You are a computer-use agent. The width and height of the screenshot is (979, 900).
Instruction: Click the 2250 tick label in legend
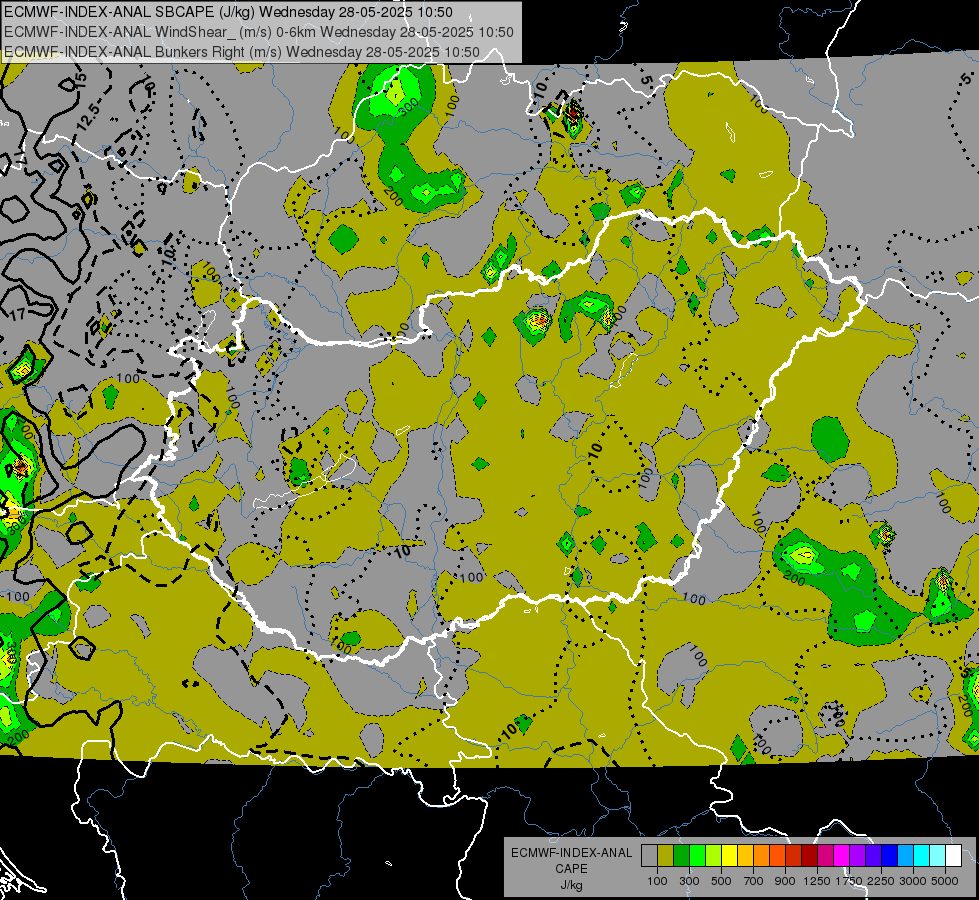pyautogui.click(x=881, y=881)
